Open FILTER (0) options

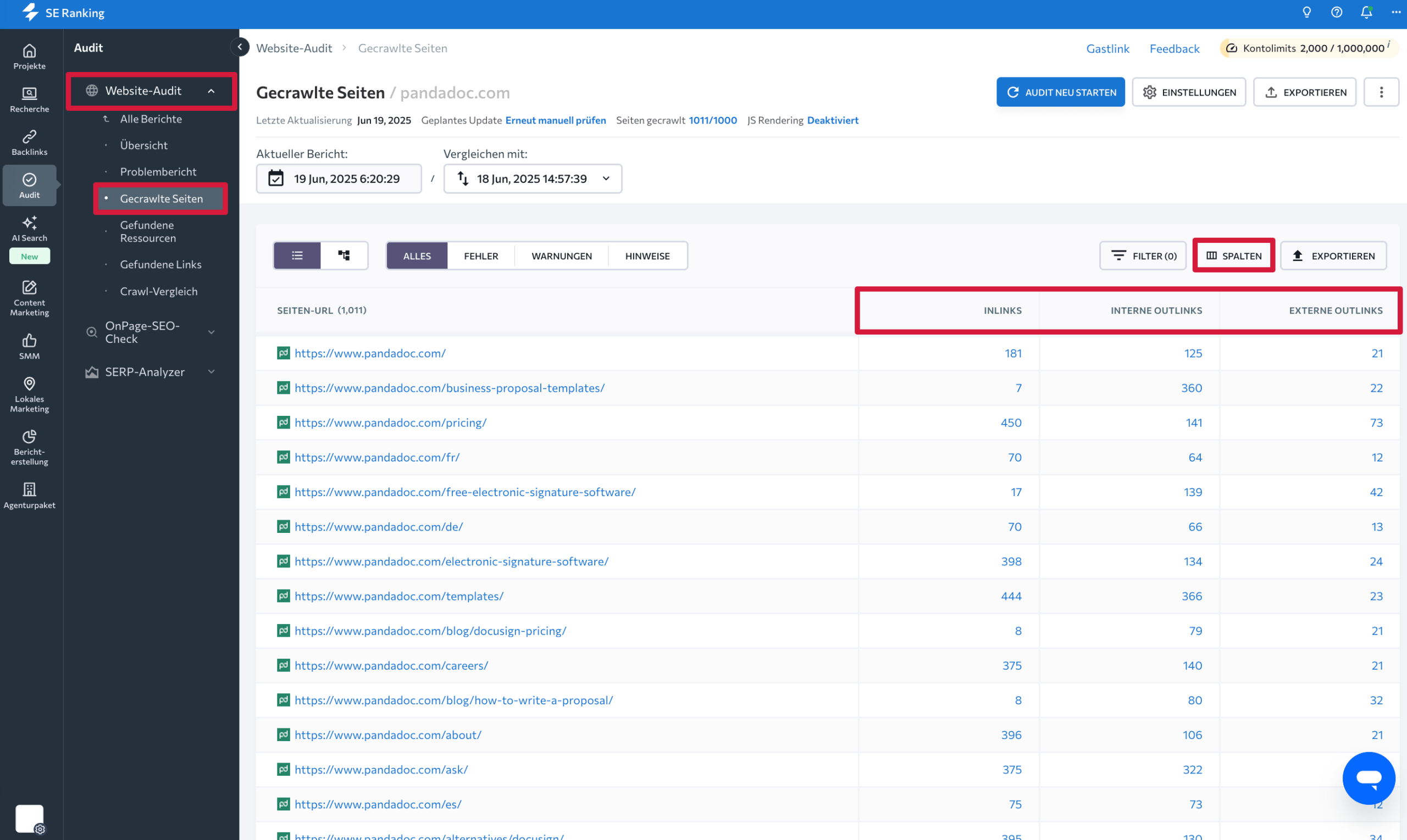(x=1143, y=256)
